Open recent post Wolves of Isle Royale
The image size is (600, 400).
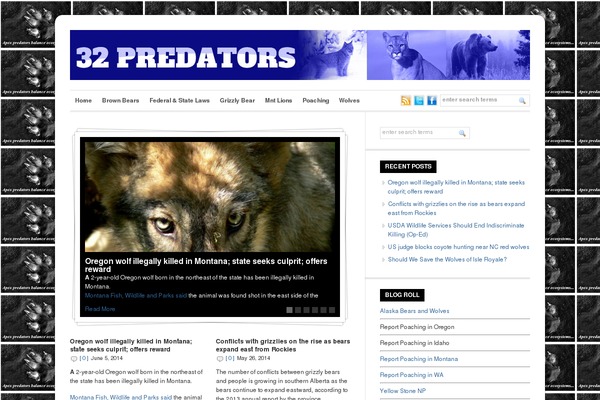pos(447,260)
